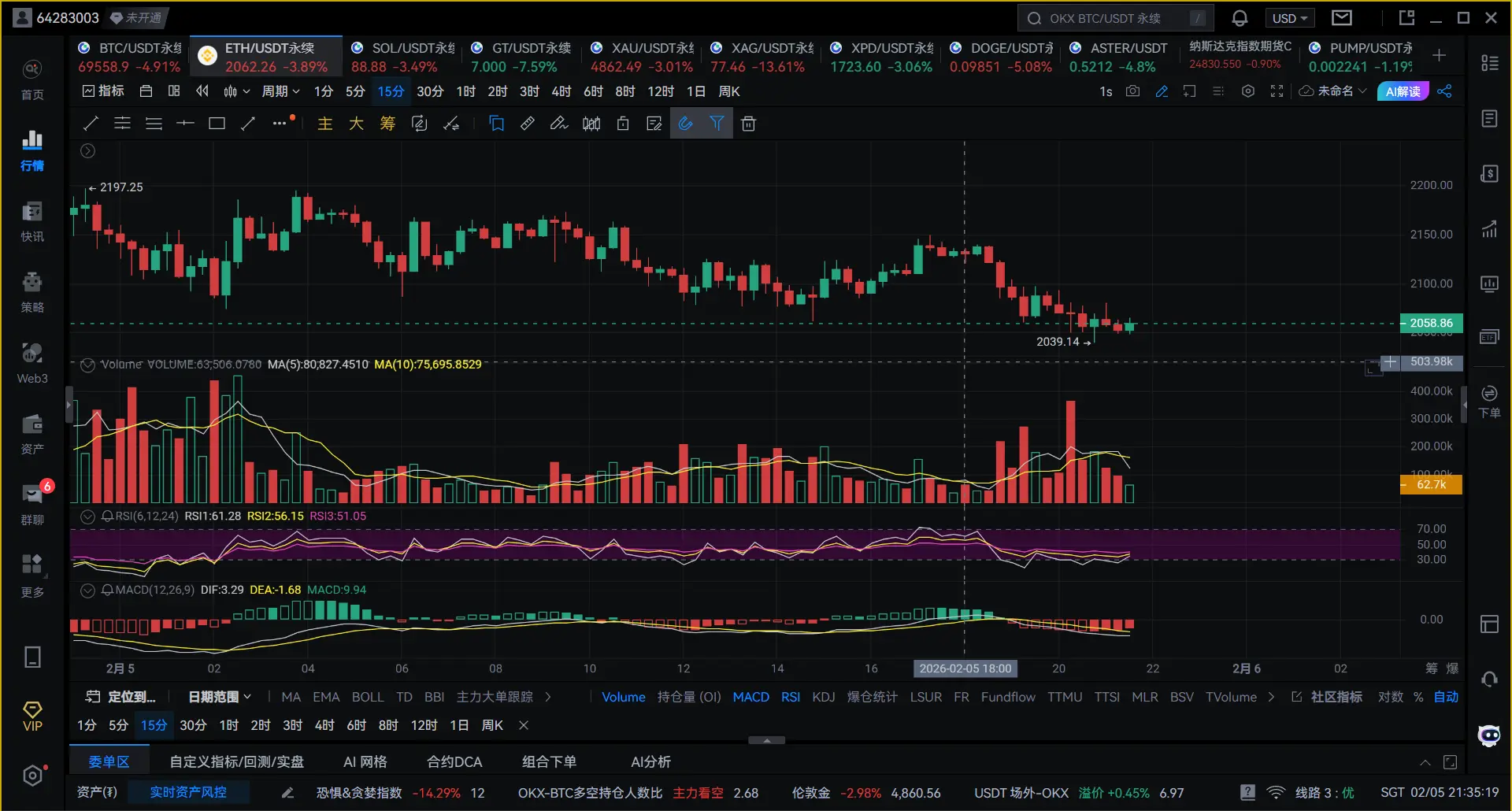The height and width of the screenshot is (811, 1512).
Task: Click the search box OKX BTC/USDT 永续
Action: tap(1115, 18)
